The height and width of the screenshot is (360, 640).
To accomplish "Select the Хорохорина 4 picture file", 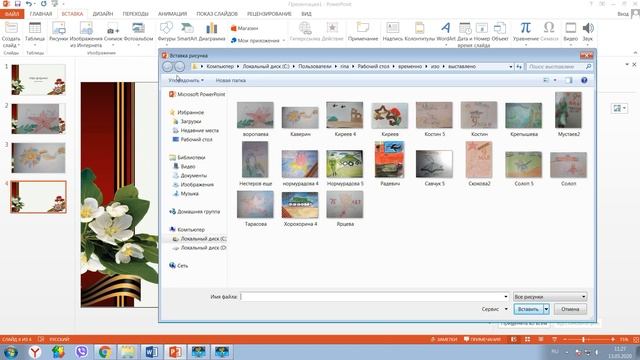I will 300,209.
